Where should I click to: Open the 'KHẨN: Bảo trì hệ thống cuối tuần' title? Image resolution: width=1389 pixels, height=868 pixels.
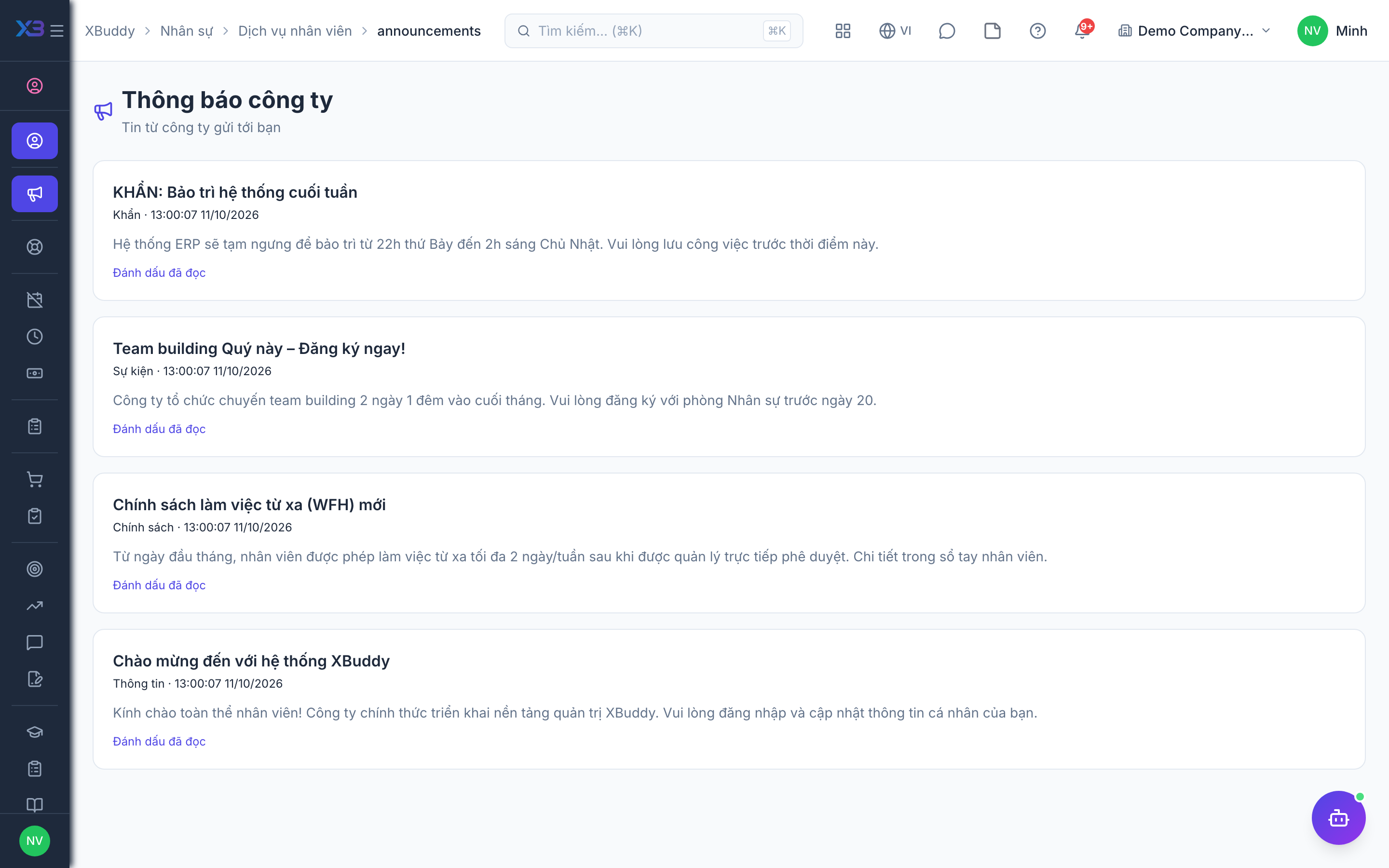(x=235, y=192)
